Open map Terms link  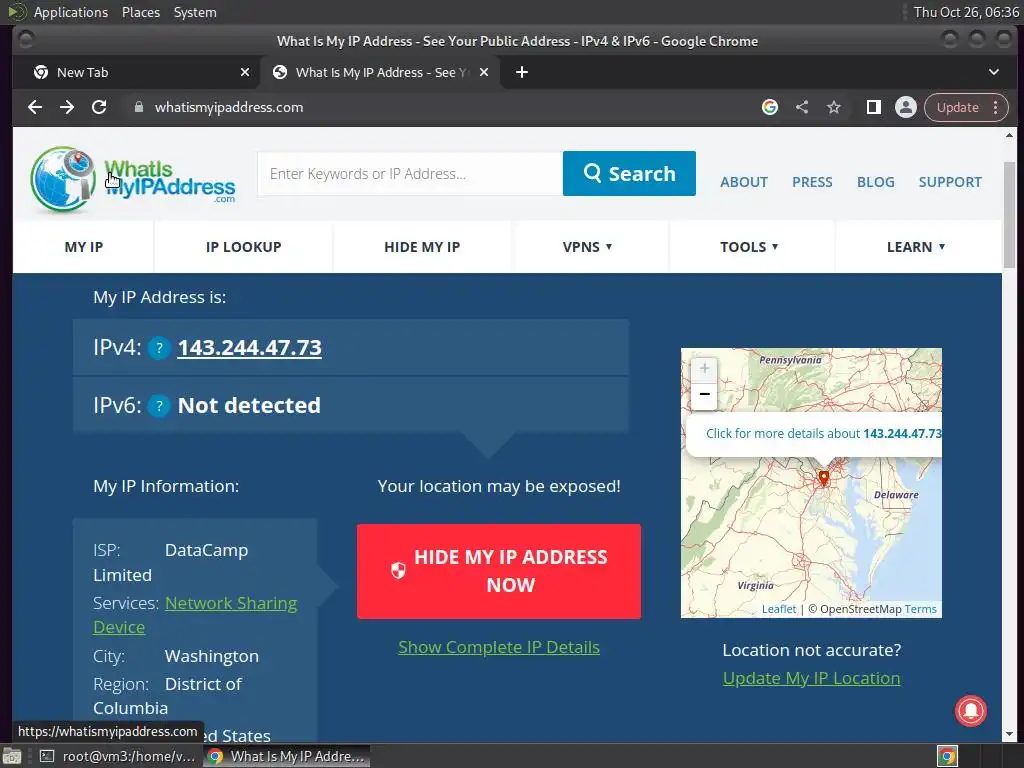pos(920,609)
